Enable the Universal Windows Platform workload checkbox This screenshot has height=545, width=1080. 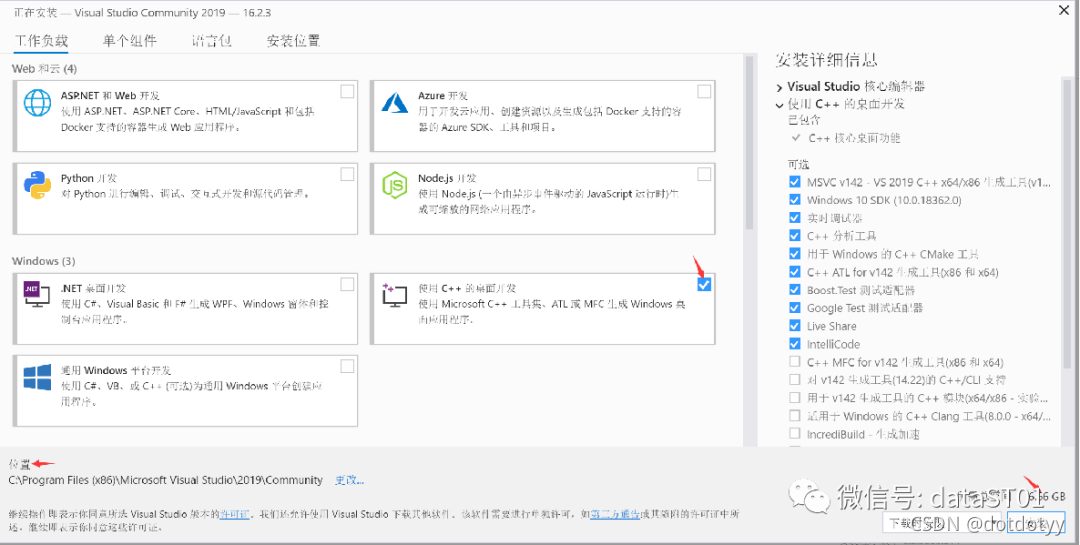(347, 366)
